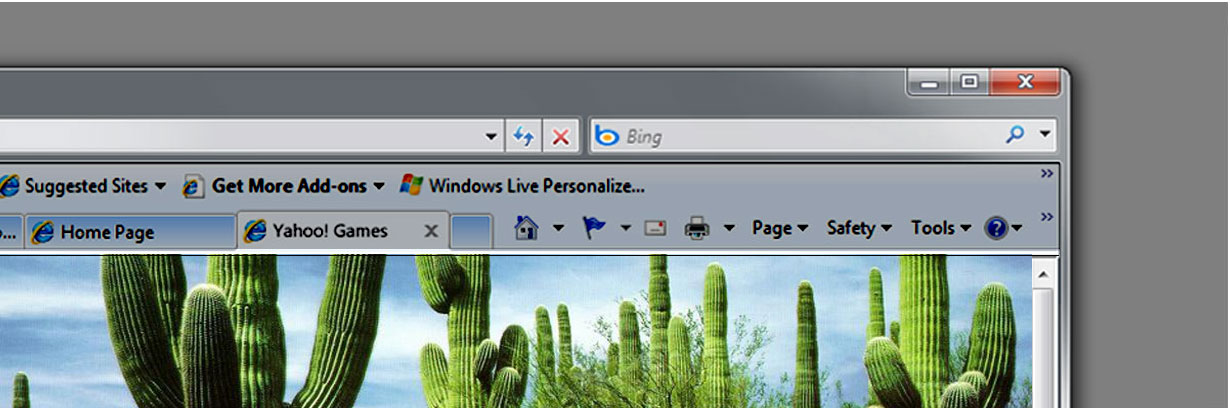1230x408 pixels.
Task: Click the Read Mail envelope icon
Action: click(x=655, y=229)
